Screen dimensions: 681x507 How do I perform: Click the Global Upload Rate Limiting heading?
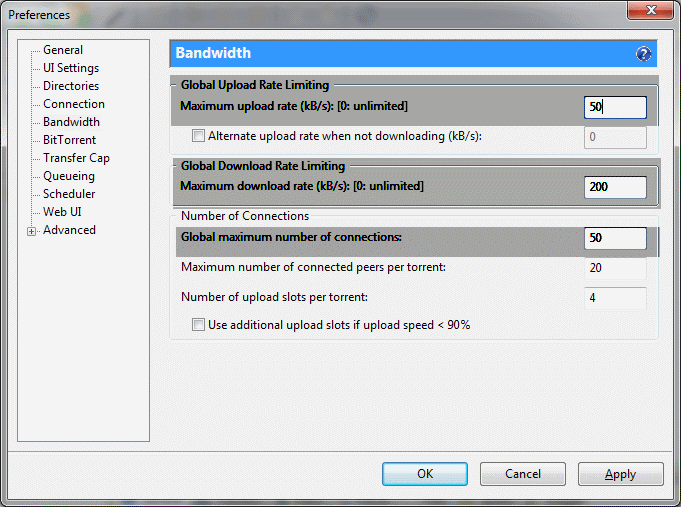(255, 85)
